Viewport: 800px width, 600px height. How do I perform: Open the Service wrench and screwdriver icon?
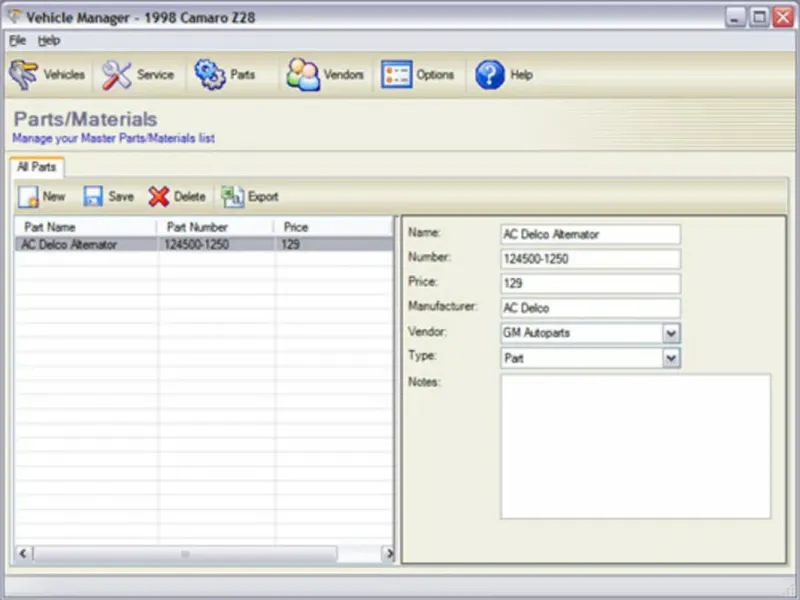click(116, 75)
